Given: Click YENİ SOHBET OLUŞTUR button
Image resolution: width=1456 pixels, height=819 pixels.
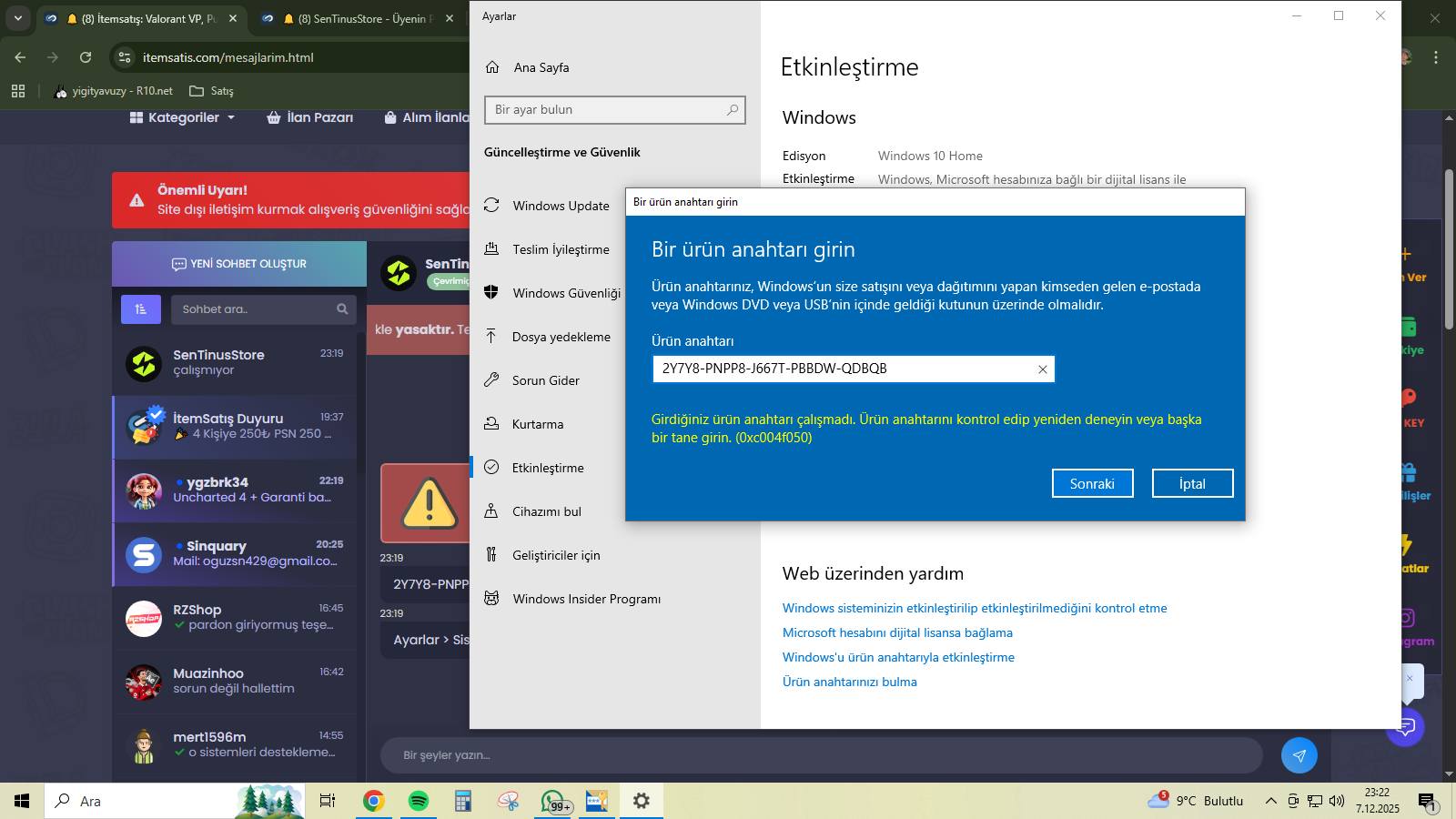Looking at the screenshot, I should (x=239, y=264).
